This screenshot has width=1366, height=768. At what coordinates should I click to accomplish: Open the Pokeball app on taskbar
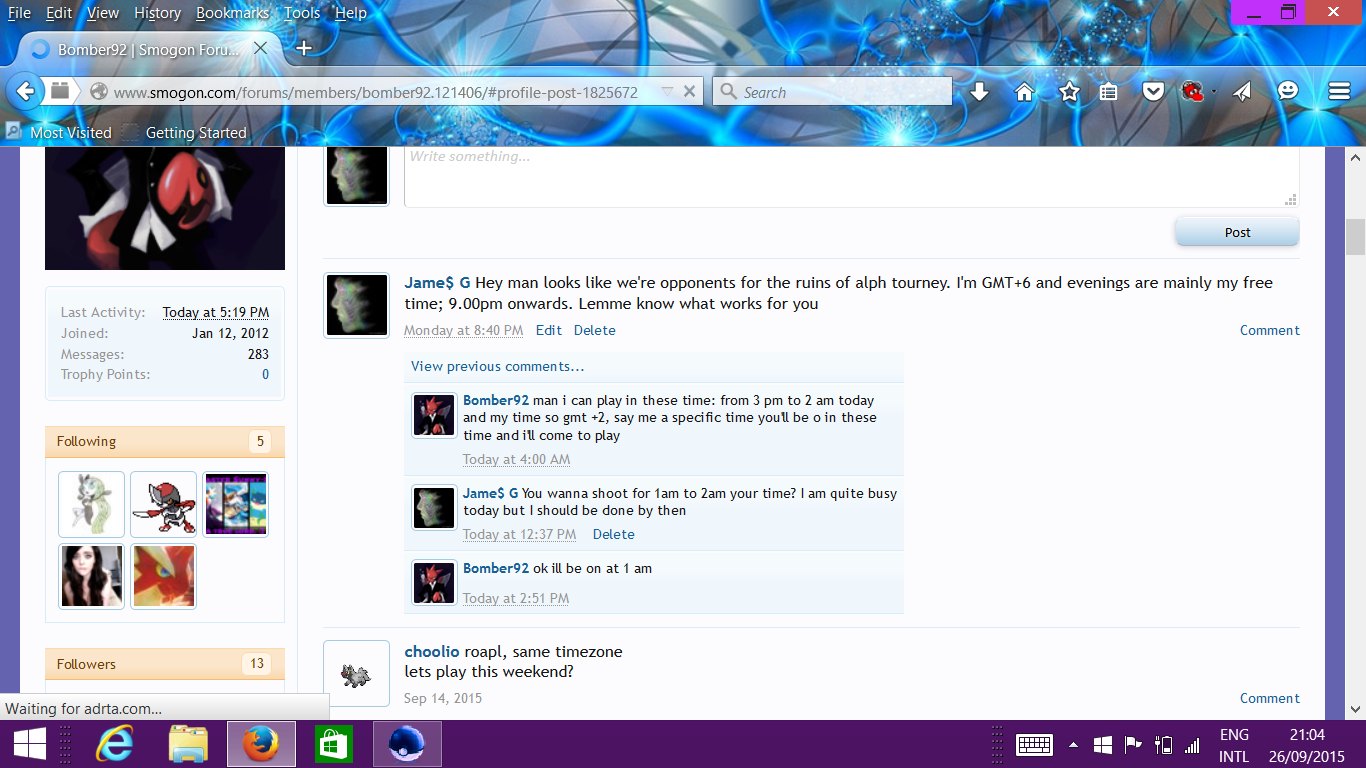pyautogui.click(x=406, y=745)
